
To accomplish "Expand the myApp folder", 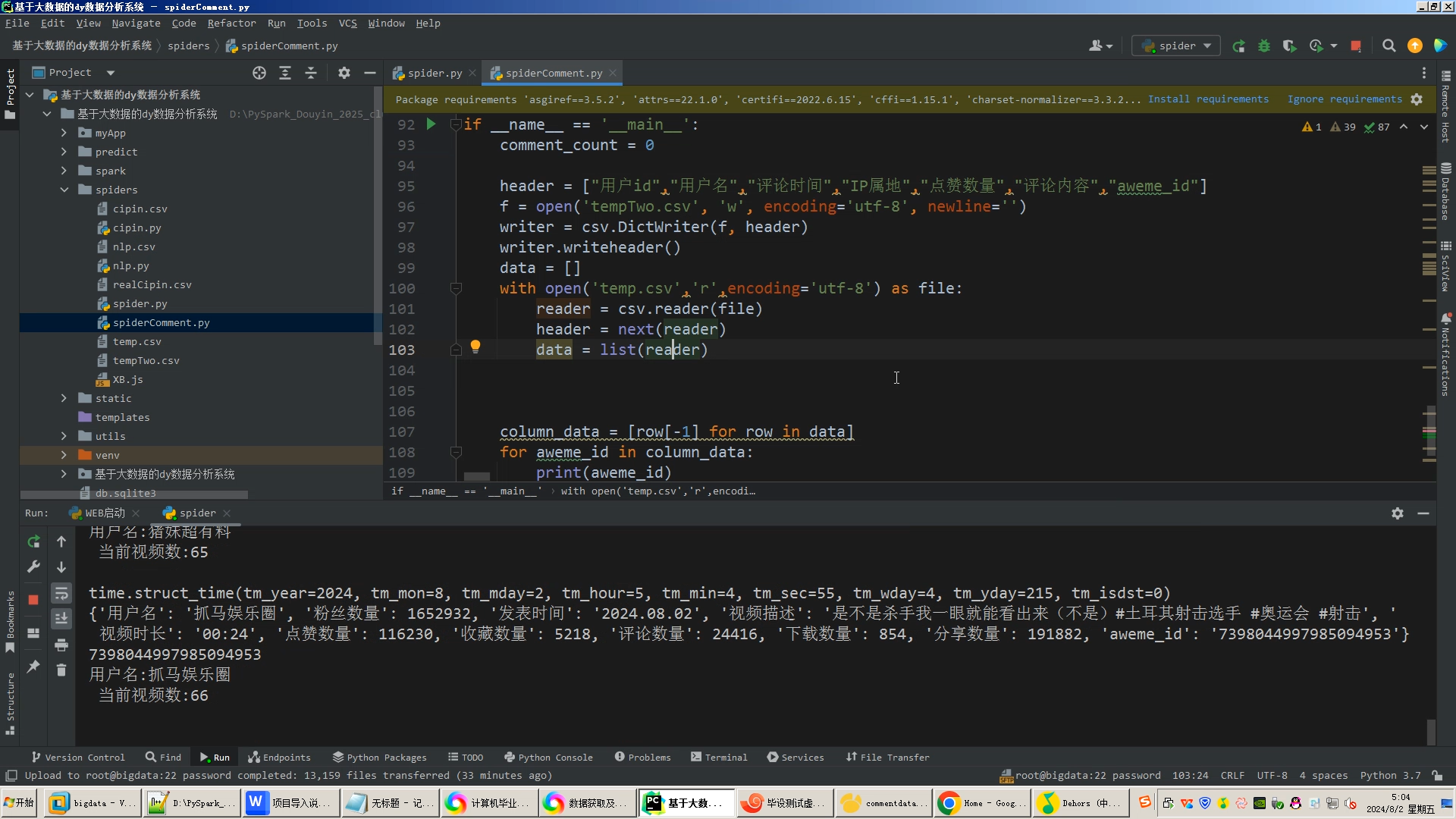I will click(64, 133).
